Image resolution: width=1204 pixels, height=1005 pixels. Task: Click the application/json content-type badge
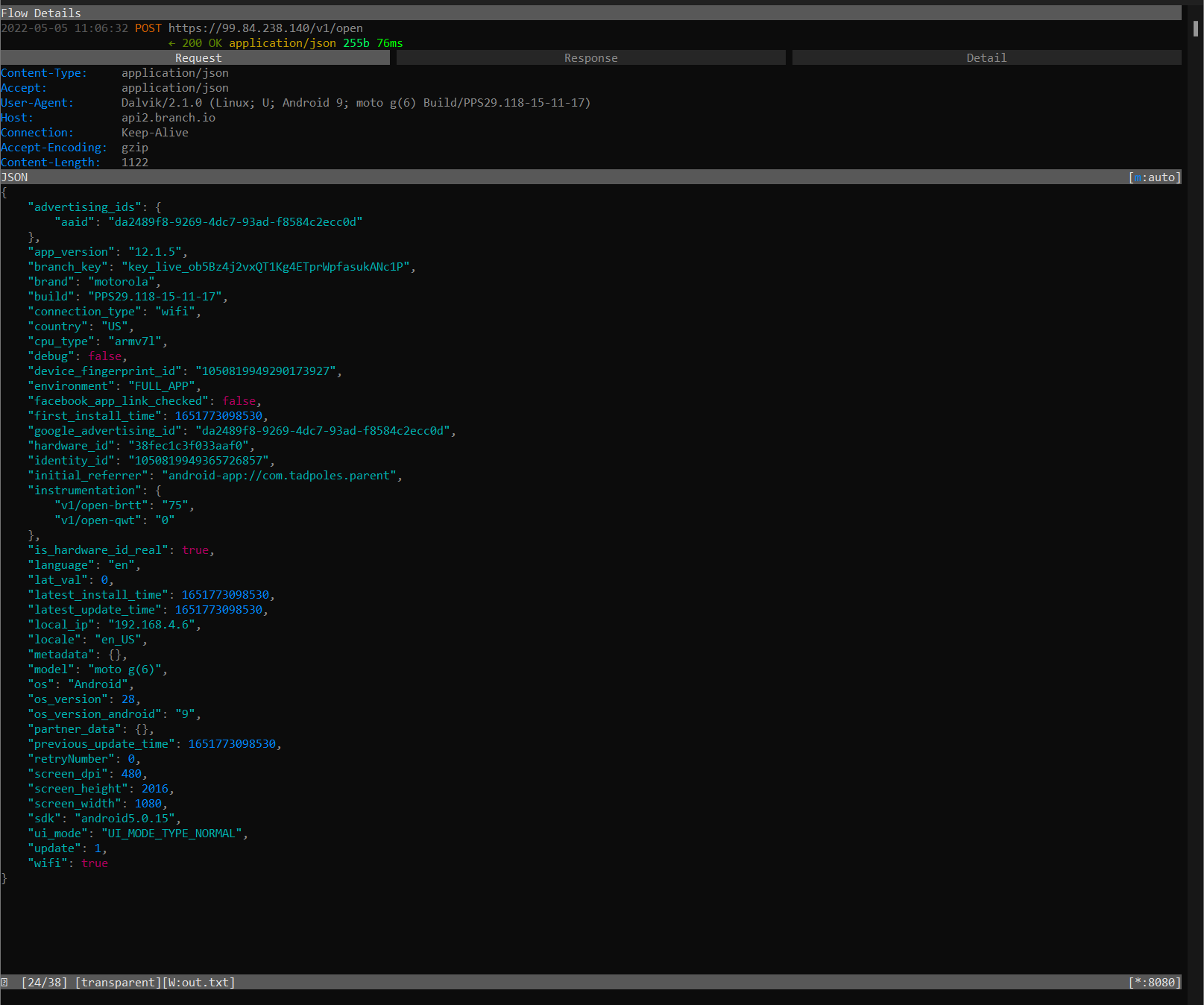click(282, 43)
